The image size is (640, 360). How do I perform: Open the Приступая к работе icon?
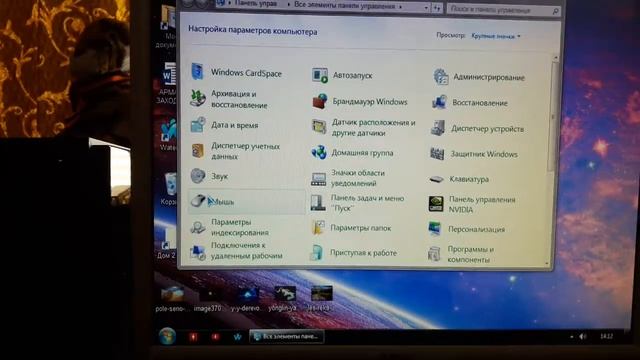316,253
